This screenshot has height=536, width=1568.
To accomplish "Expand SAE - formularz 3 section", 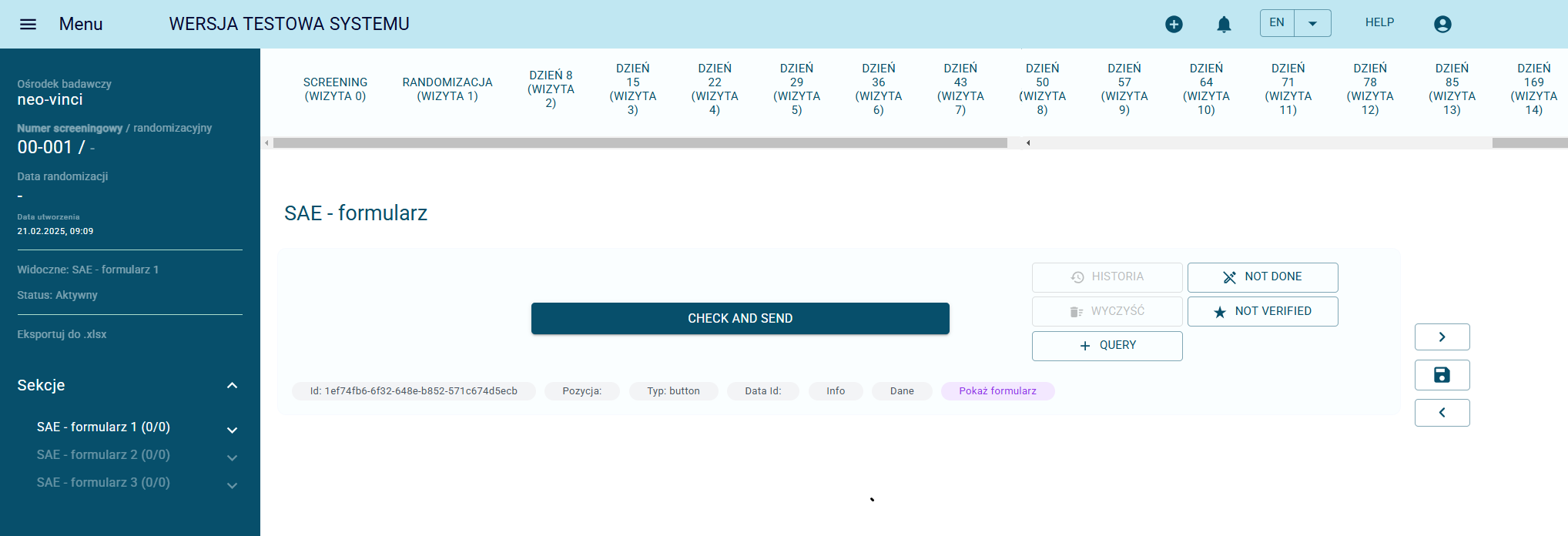I will tap(232, 485).
